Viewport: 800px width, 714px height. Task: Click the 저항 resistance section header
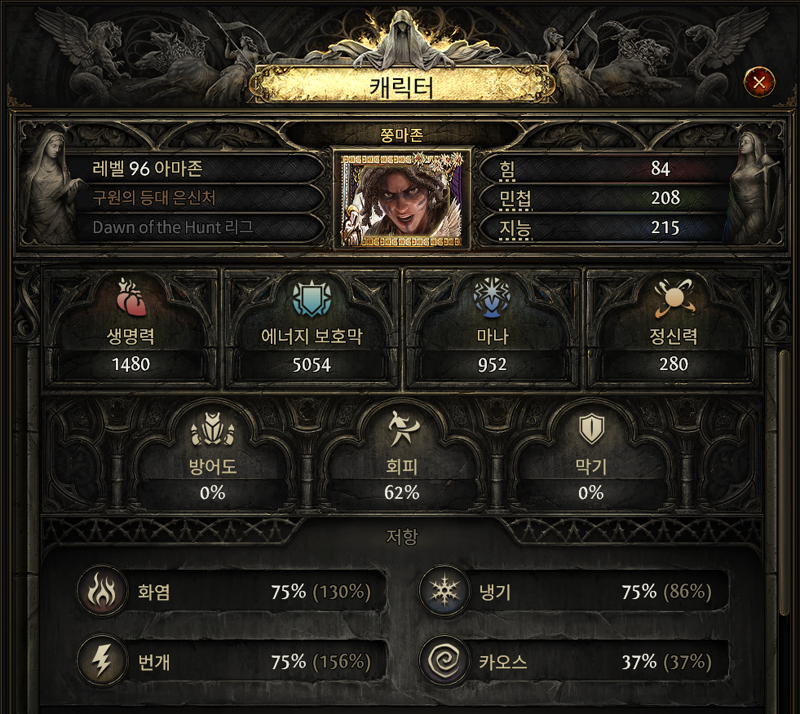click(402, 536)
